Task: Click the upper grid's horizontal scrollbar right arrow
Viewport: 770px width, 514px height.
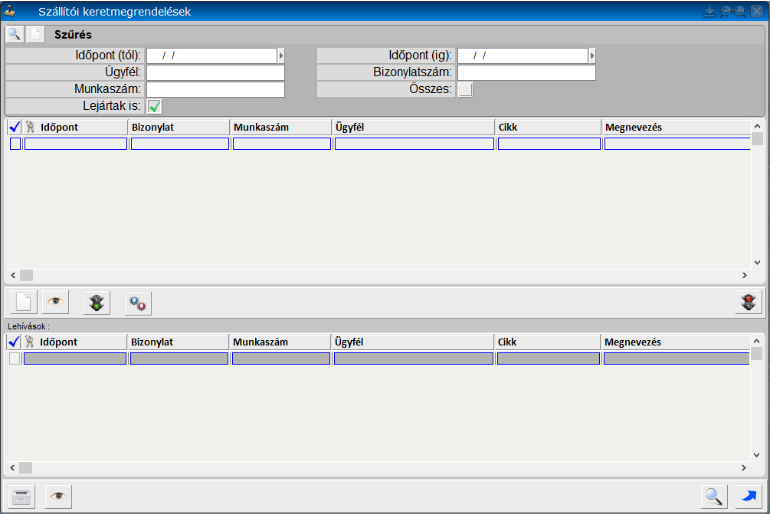Action: pyautogui.click(x=744, y=274)
